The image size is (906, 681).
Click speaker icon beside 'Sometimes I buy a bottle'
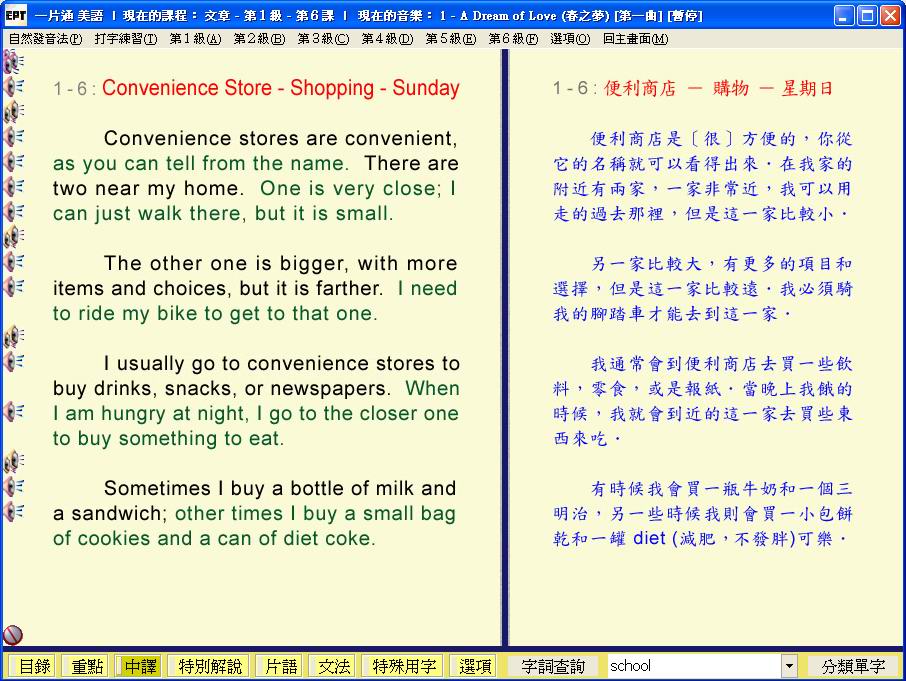13,487
